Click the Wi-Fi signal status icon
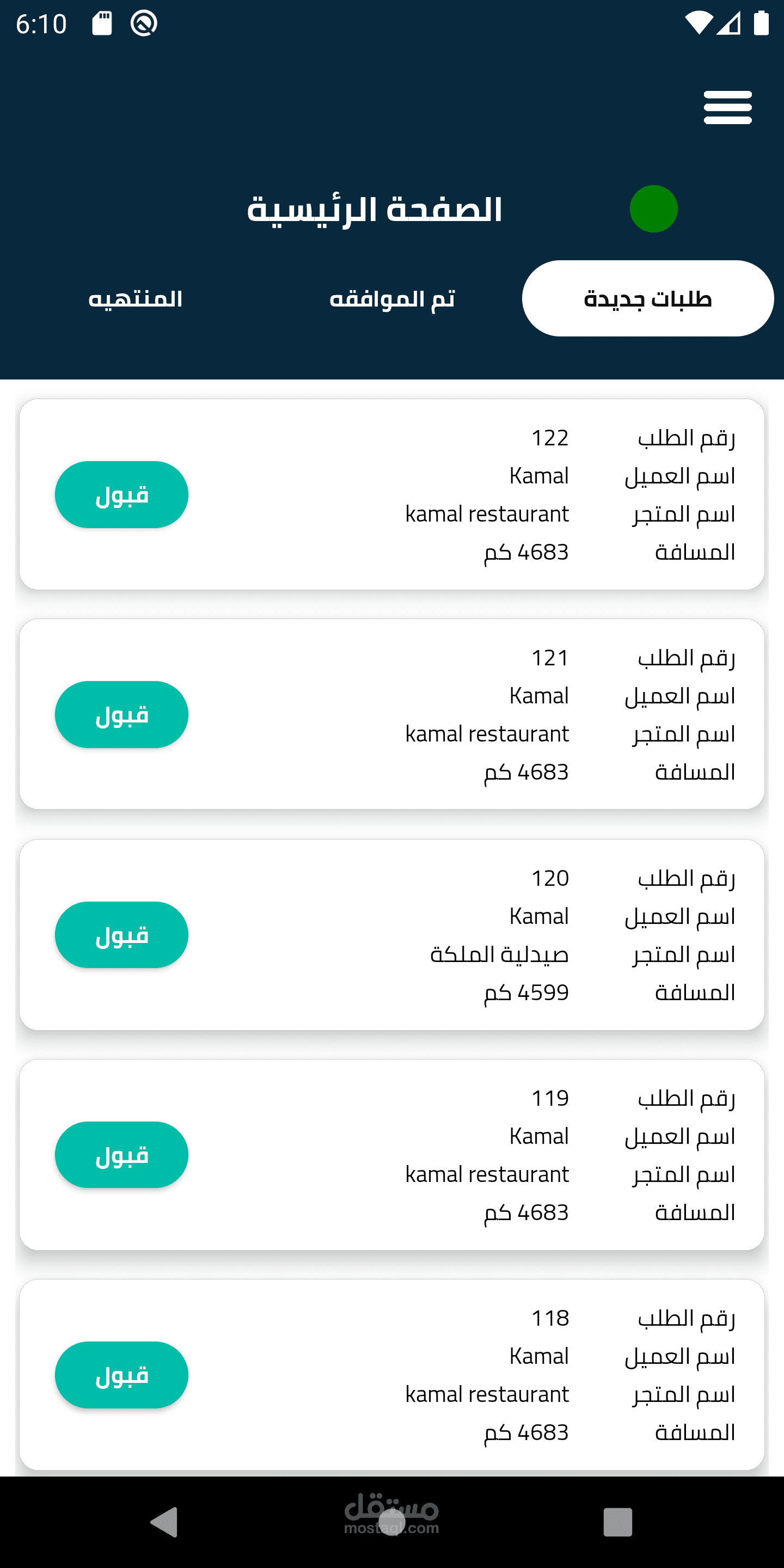This screenshot has height=1568, width=784. (698, 24)
